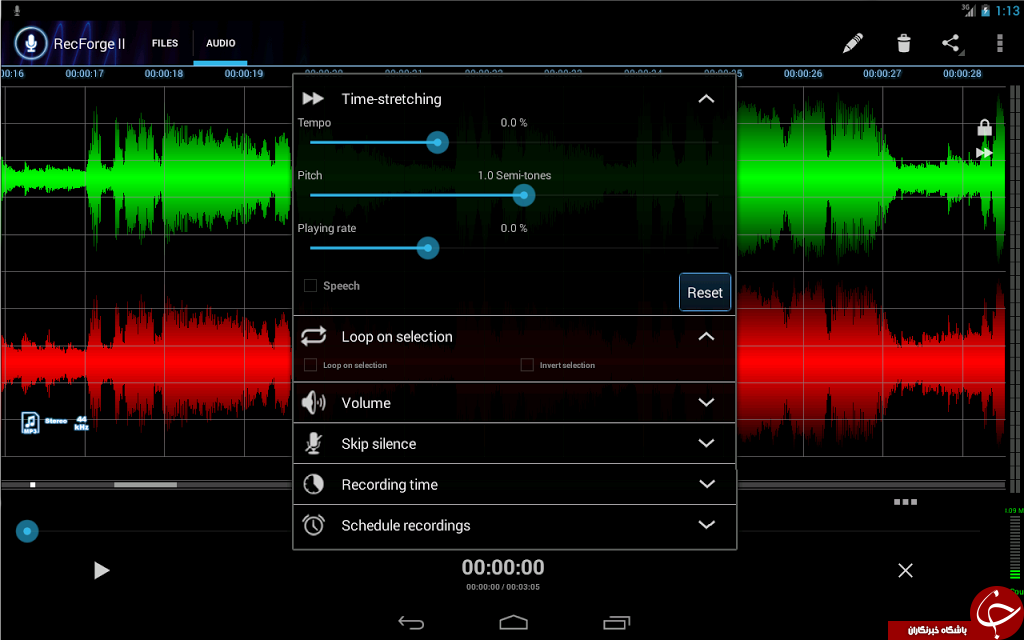Click the 1:13 status bar clock
Screen dimensions: 1024x640
tap(1008, 10)
